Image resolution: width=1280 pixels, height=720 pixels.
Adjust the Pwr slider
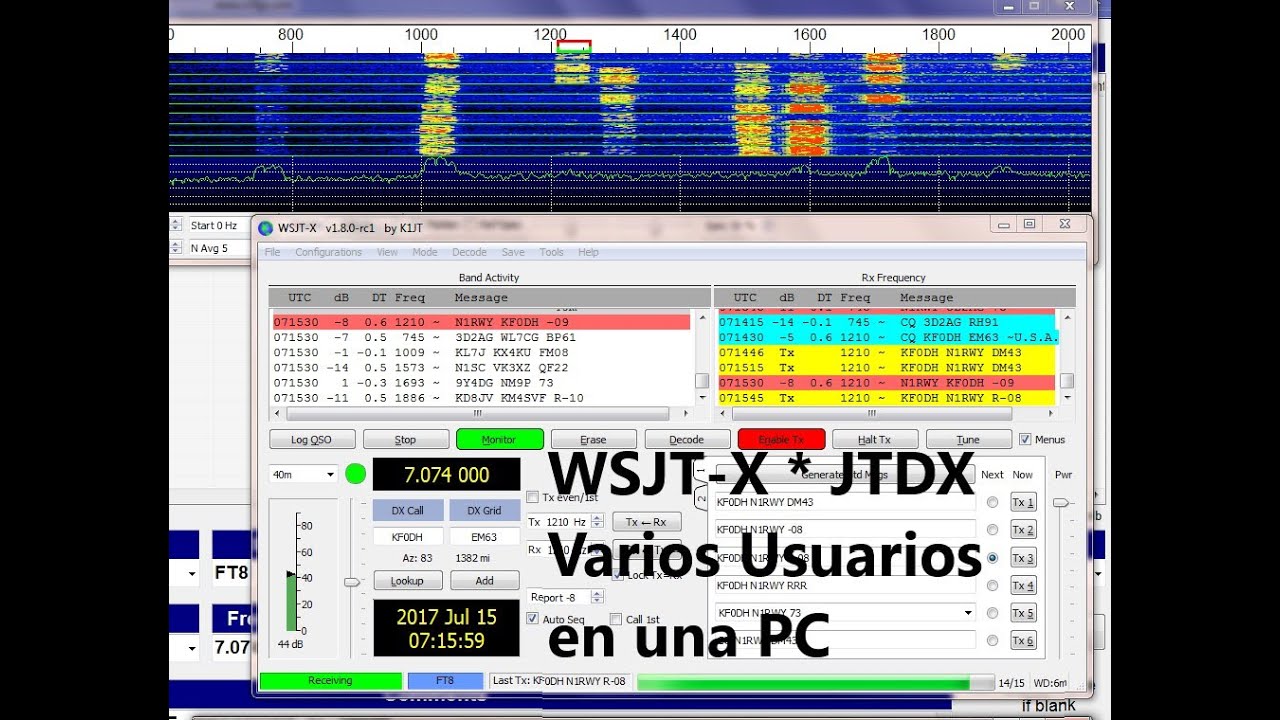1062,503
